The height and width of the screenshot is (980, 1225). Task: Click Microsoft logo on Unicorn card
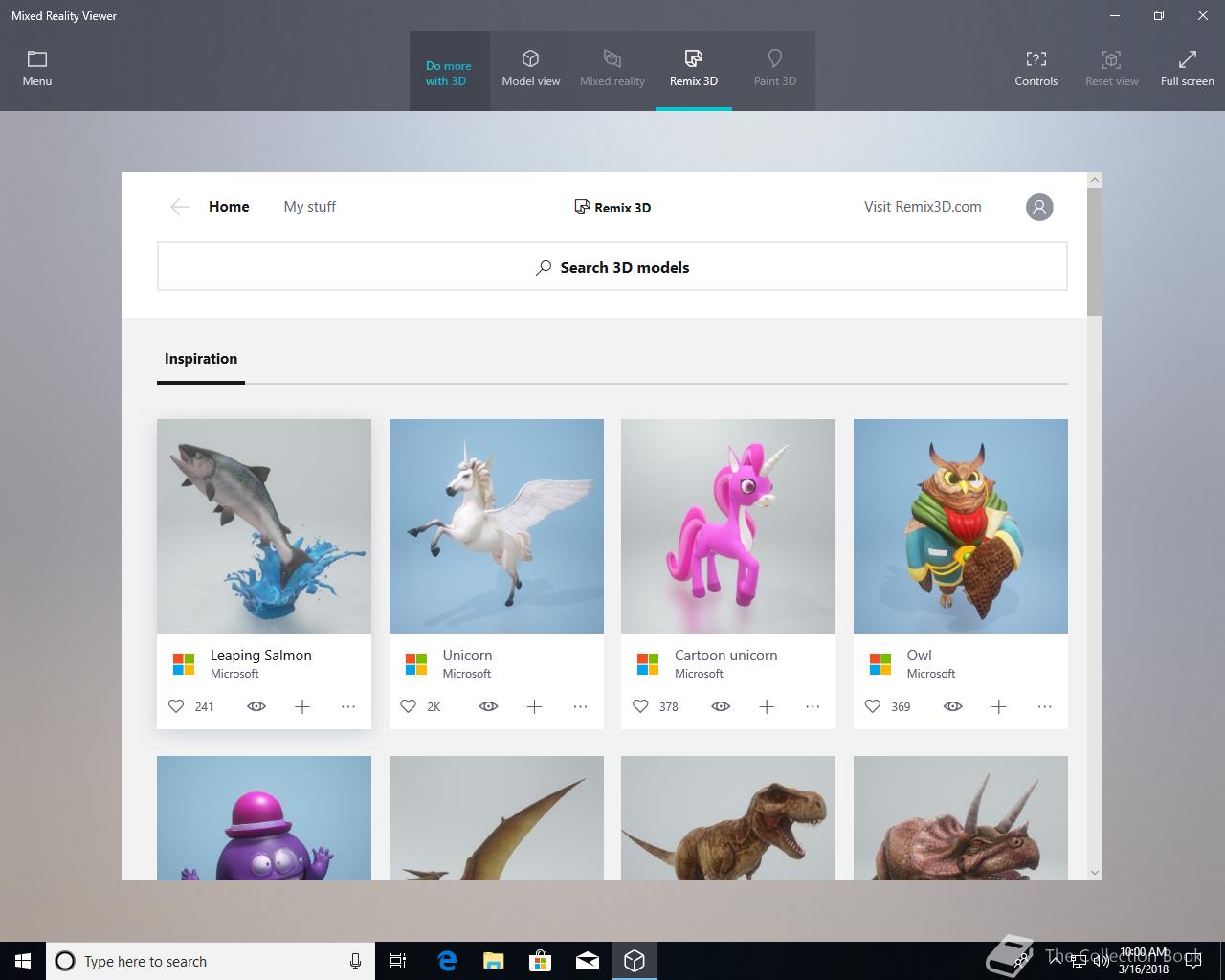416,664
